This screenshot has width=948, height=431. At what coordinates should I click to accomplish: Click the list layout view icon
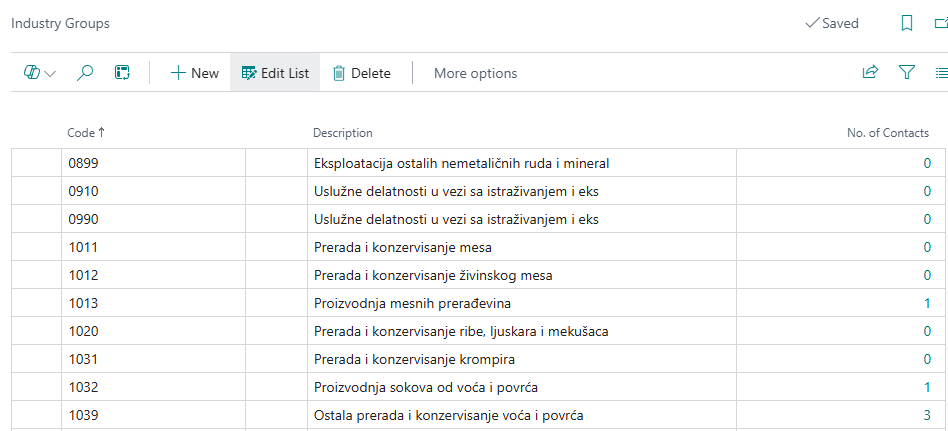tap(940, 72)
